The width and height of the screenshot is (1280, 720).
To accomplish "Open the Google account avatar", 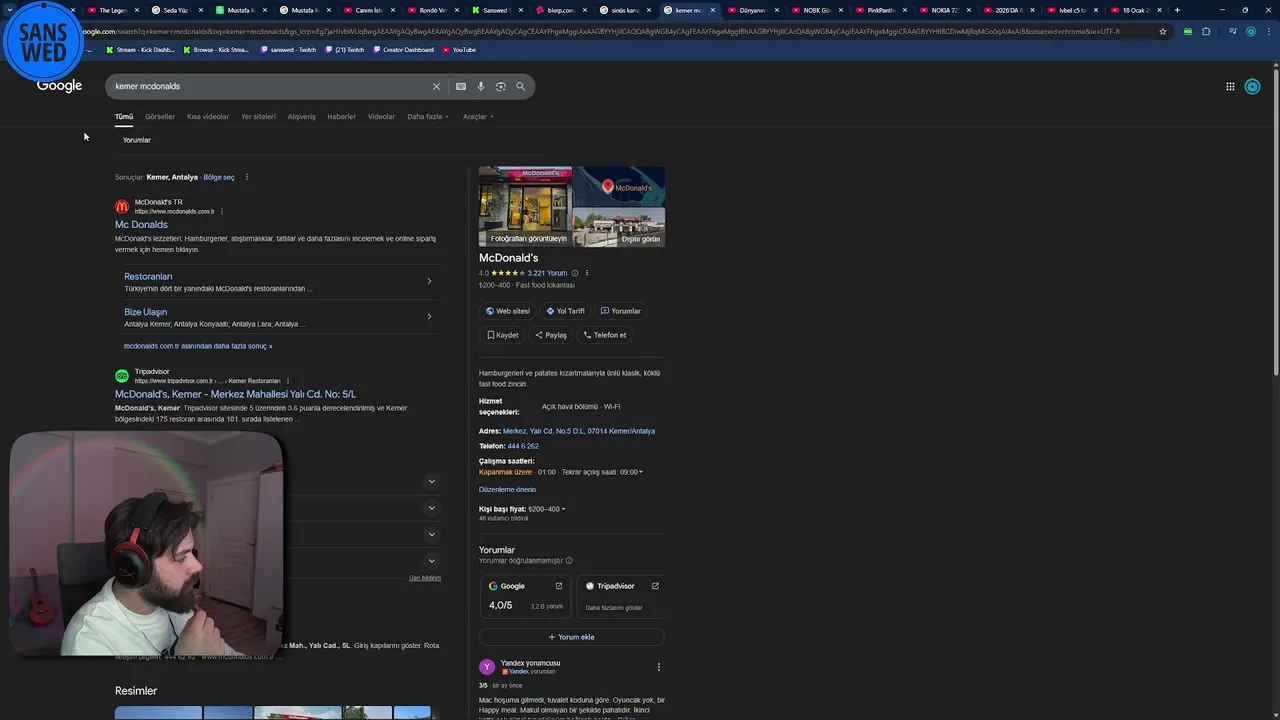I will coord(1252,87).
